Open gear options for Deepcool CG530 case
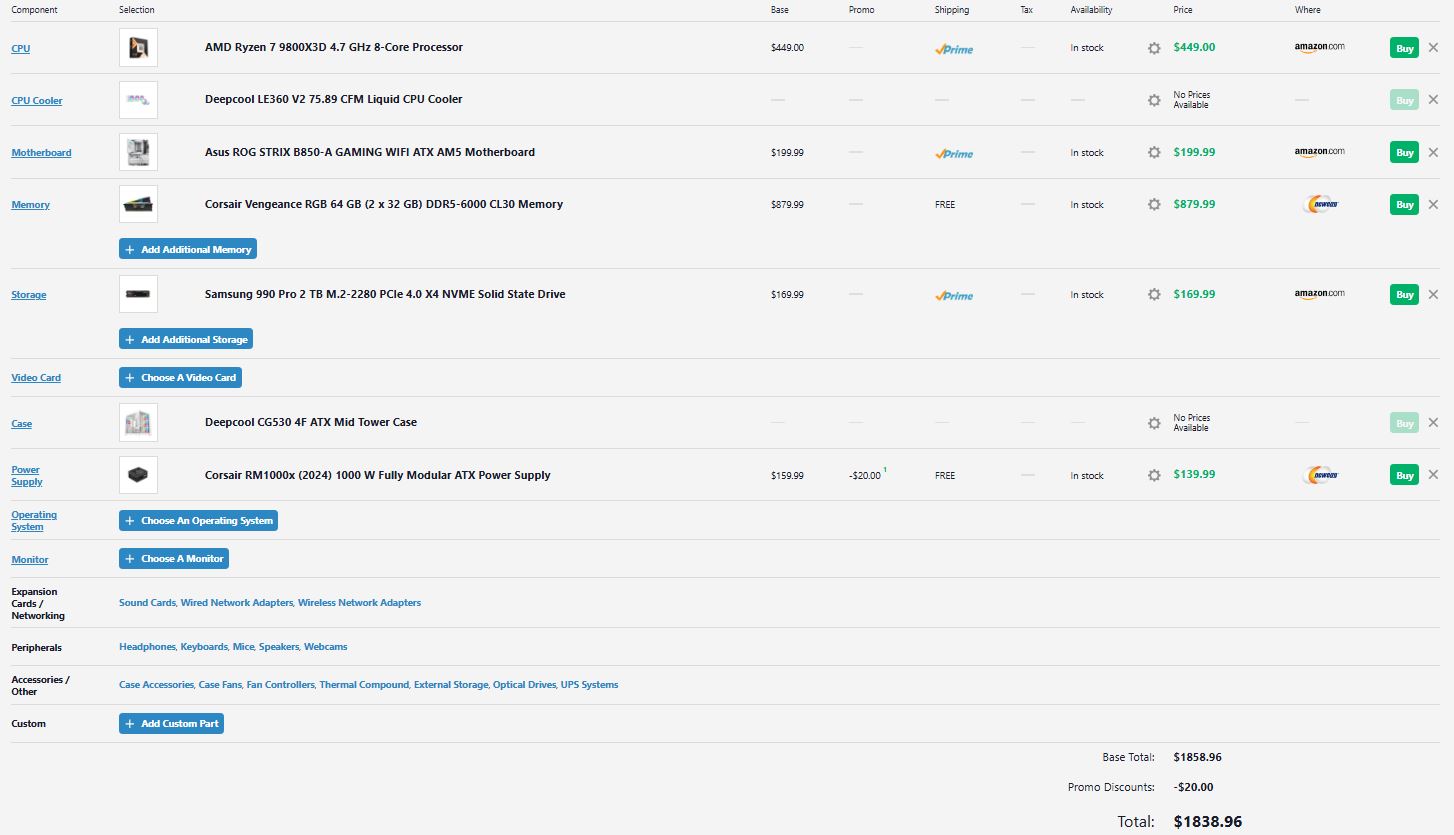Screen dimensions: 1454x835 tap(1154, 423)
